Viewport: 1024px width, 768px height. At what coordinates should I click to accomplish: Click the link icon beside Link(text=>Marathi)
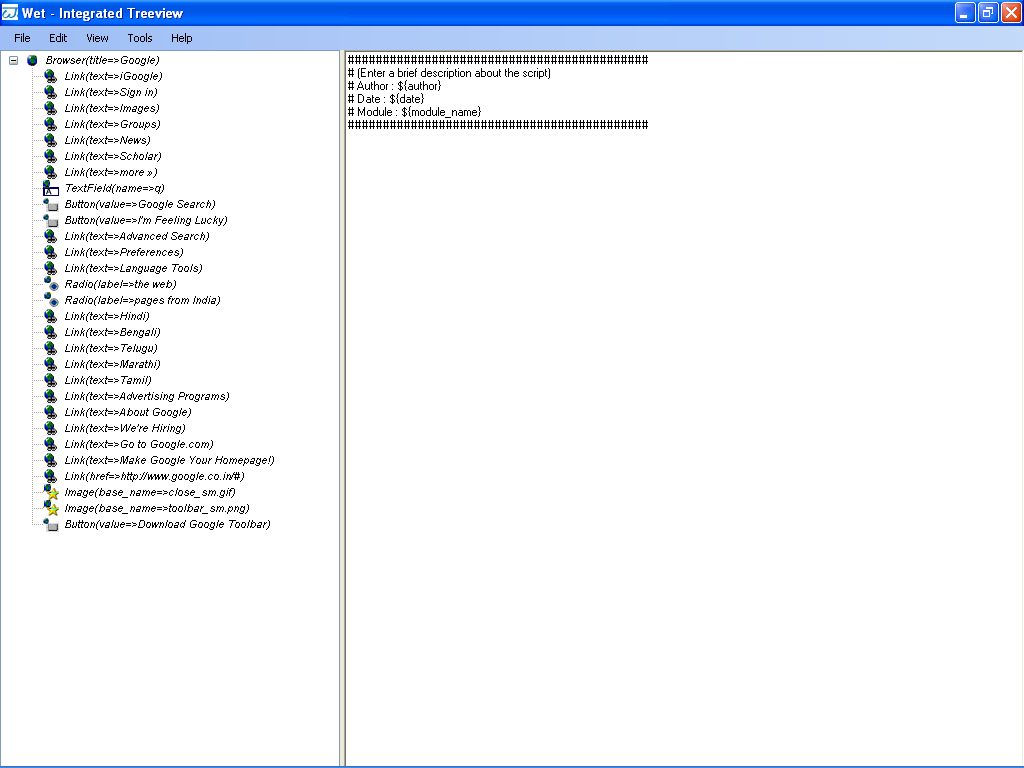50,364
